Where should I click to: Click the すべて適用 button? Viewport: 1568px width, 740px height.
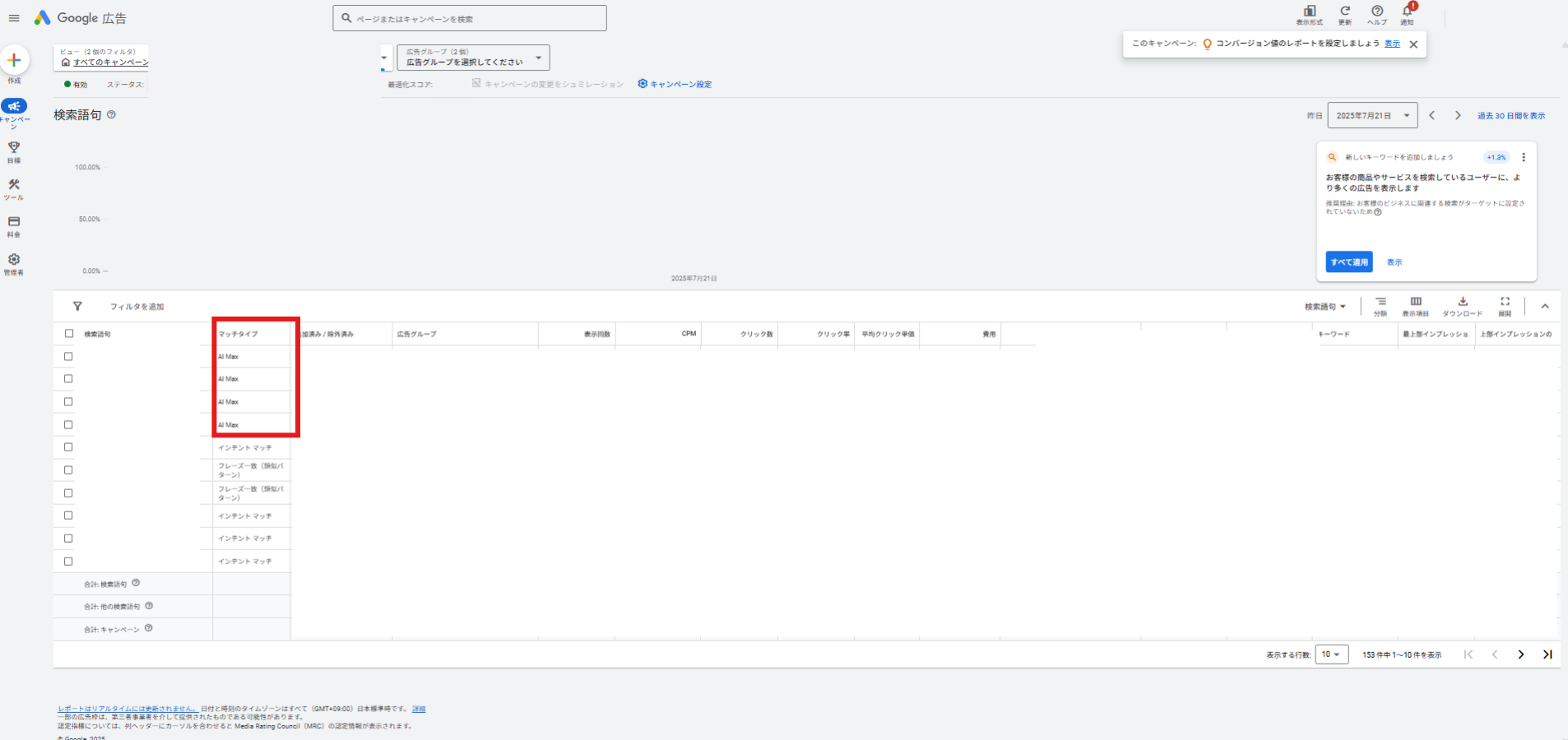pos(1349,262)
